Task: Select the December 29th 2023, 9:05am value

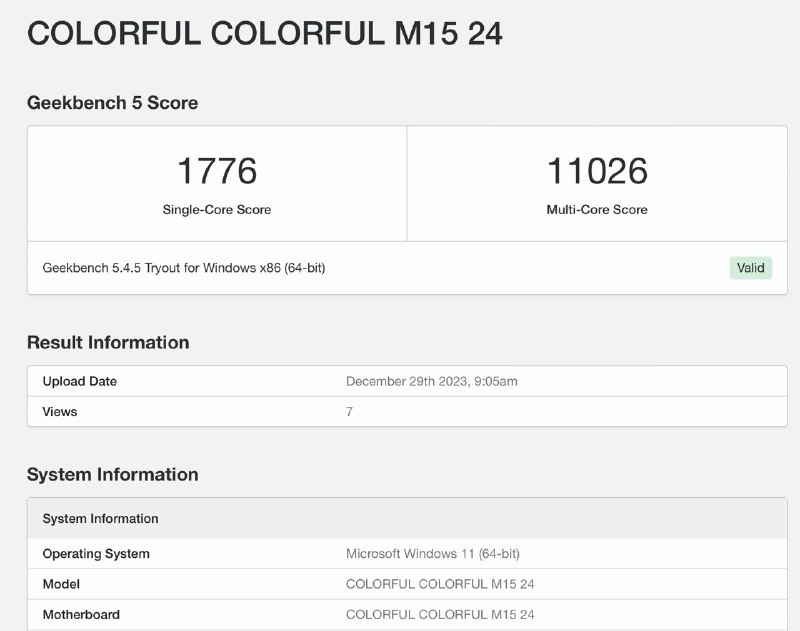Action: point(432,381)
